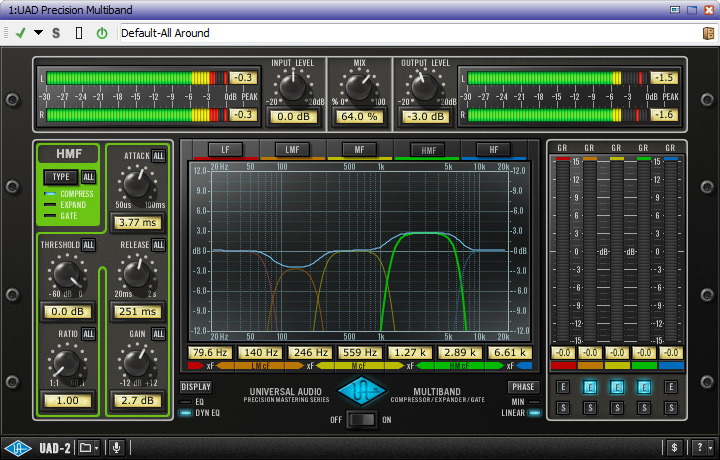Open the dropdown arrow next to the checkmark
Image resolution: width=720 pixels, height=460 pixels.
click(x=39, y=33)
